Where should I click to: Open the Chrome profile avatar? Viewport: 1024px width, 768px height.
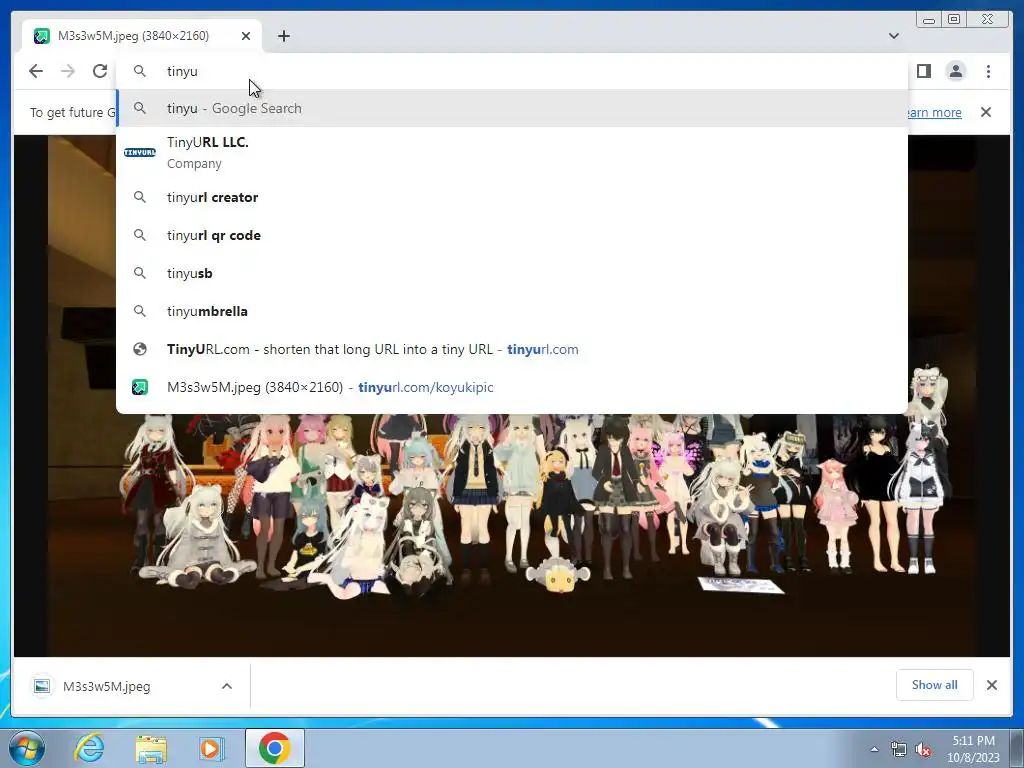[955, 71]
